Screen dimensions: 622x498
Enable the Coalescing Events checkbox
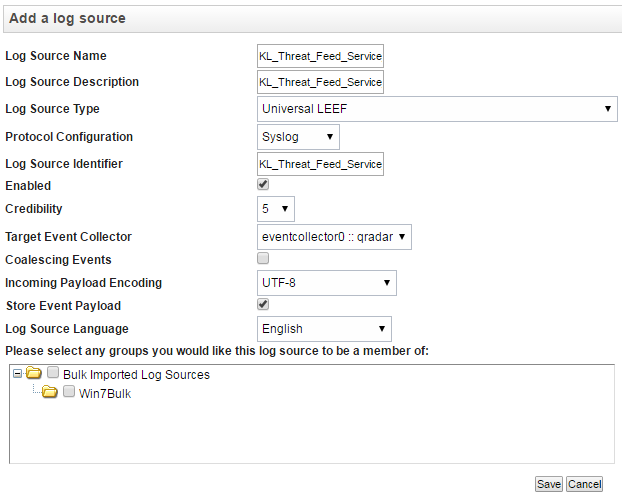point(263,258)
